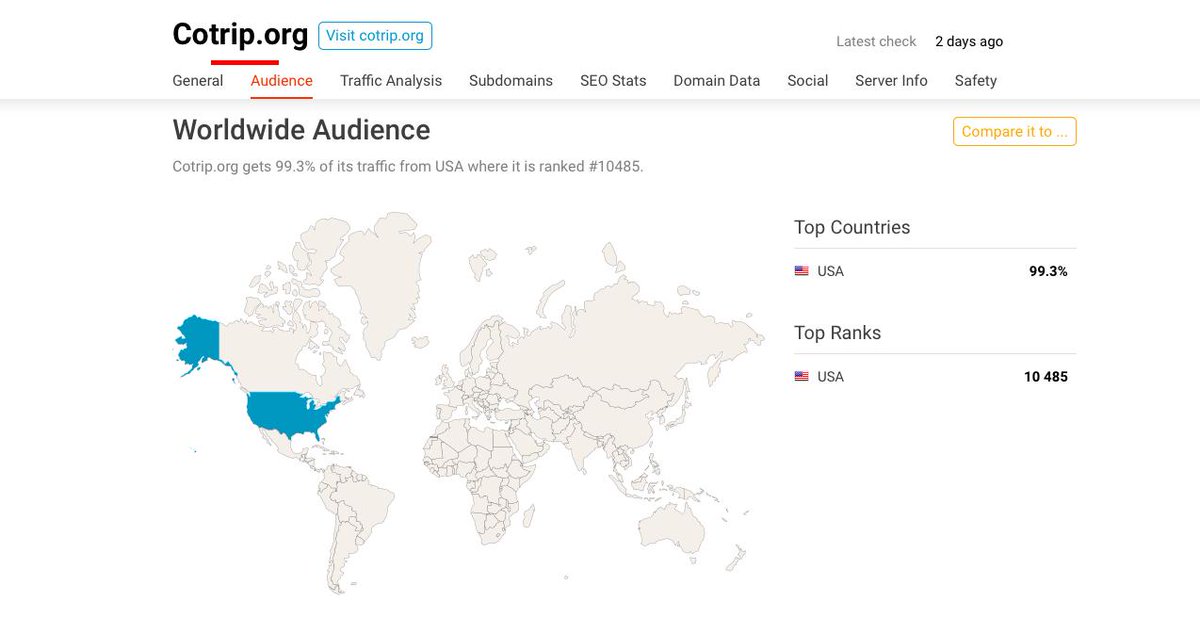
Task: Switch to the Social tab
Action: pyautogui.click(x=808, y=81)
